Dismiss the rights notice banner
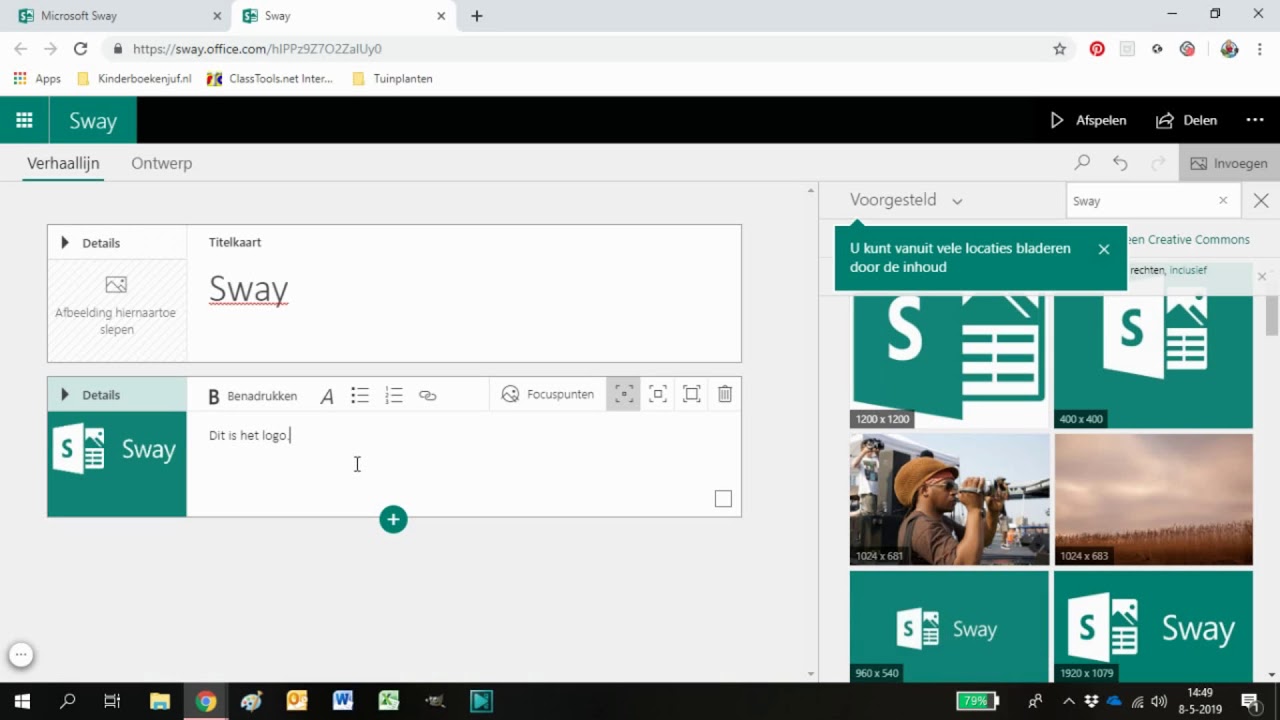Screen dimensions: 1280x720 click(x=1261, y=277)
